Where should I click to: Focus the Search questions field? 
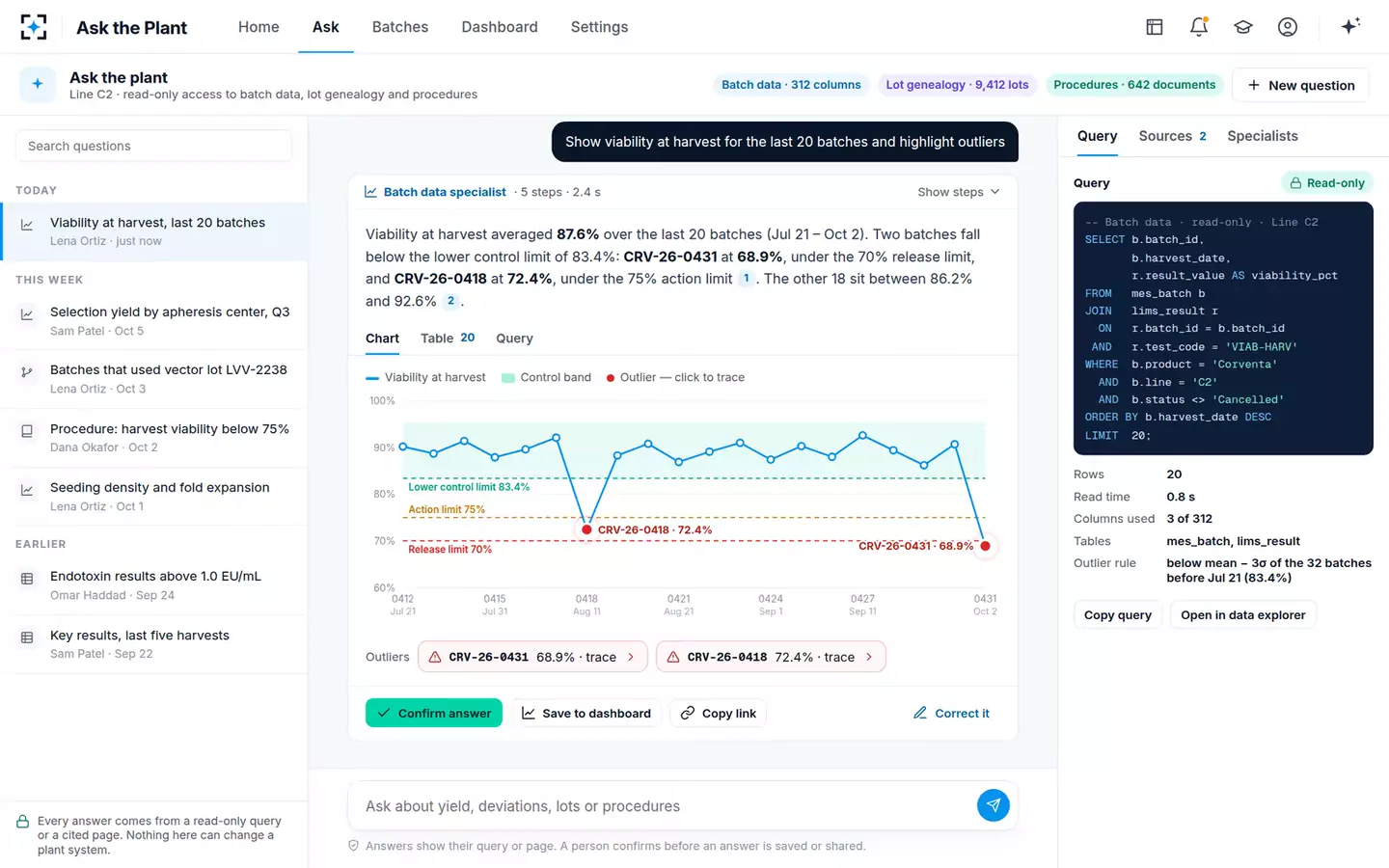tap(153, 146)
